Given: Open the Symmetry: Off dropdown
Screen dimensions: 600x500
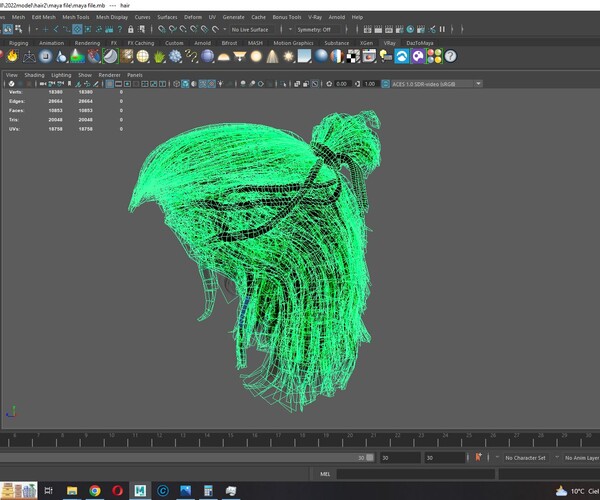Looking at the screenshot, I should [x=318, y=29].
